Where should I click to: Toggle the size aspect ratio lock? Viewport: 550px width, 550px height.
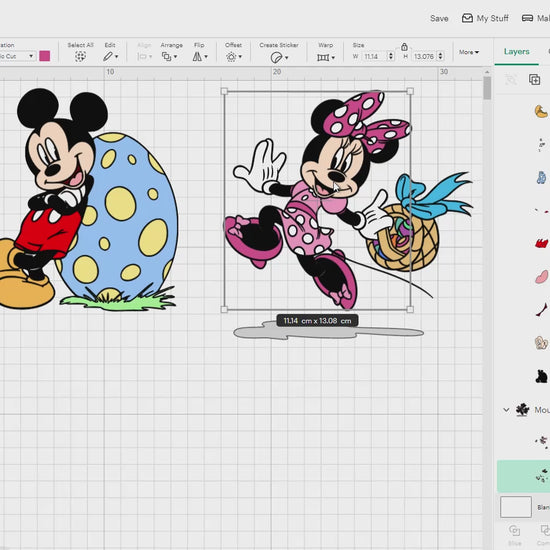click(x=404, y=47)
